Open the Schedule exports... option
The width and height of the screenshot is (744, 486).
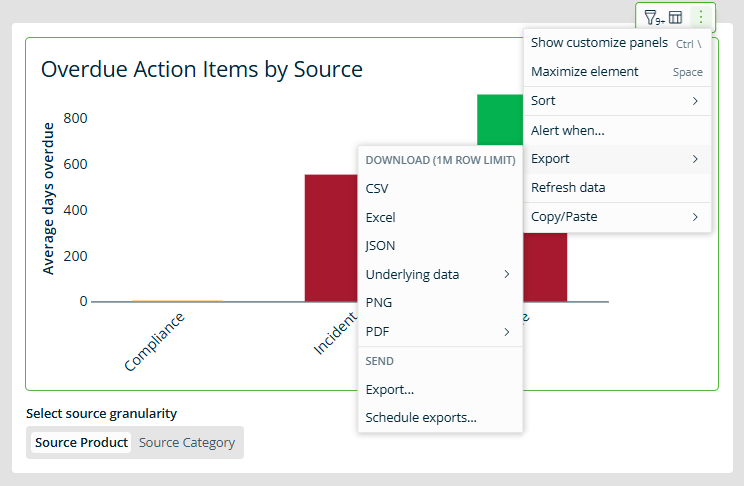click(x=421, y=417)
